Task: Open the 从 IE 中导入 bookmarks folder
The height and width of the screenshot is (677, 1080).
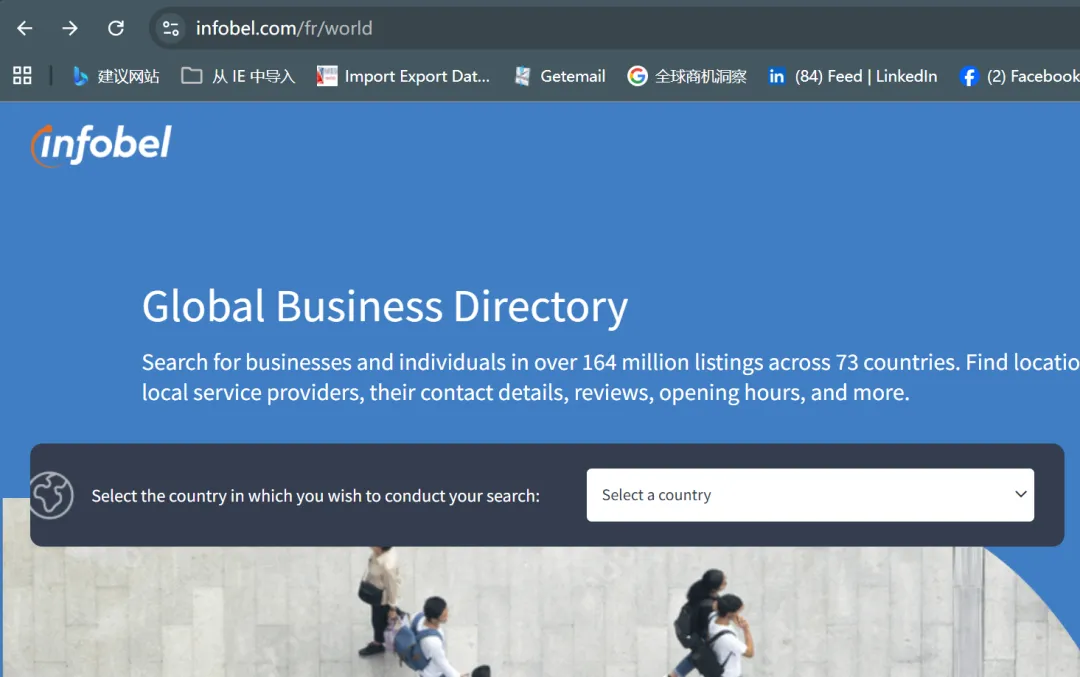Action: pos(238,76)
